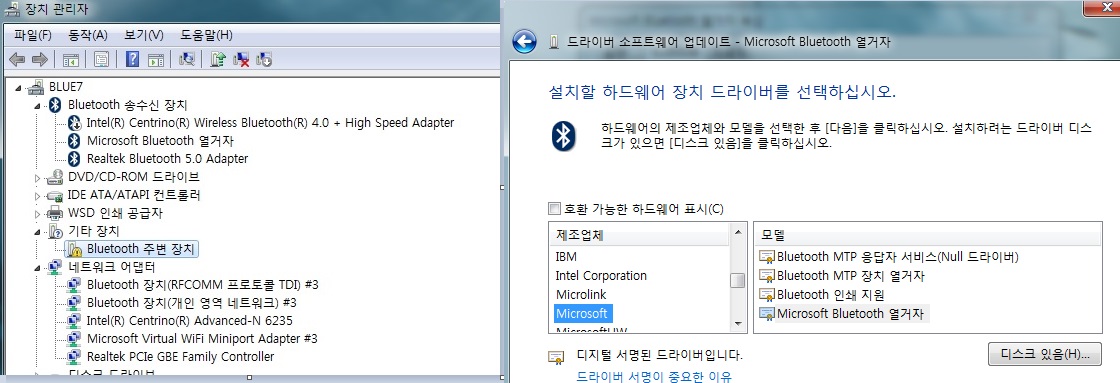Select the IDE ATA/ATAPI 컨트롤러 label
The image size is (1120, 383).
[x=134, y=195]
